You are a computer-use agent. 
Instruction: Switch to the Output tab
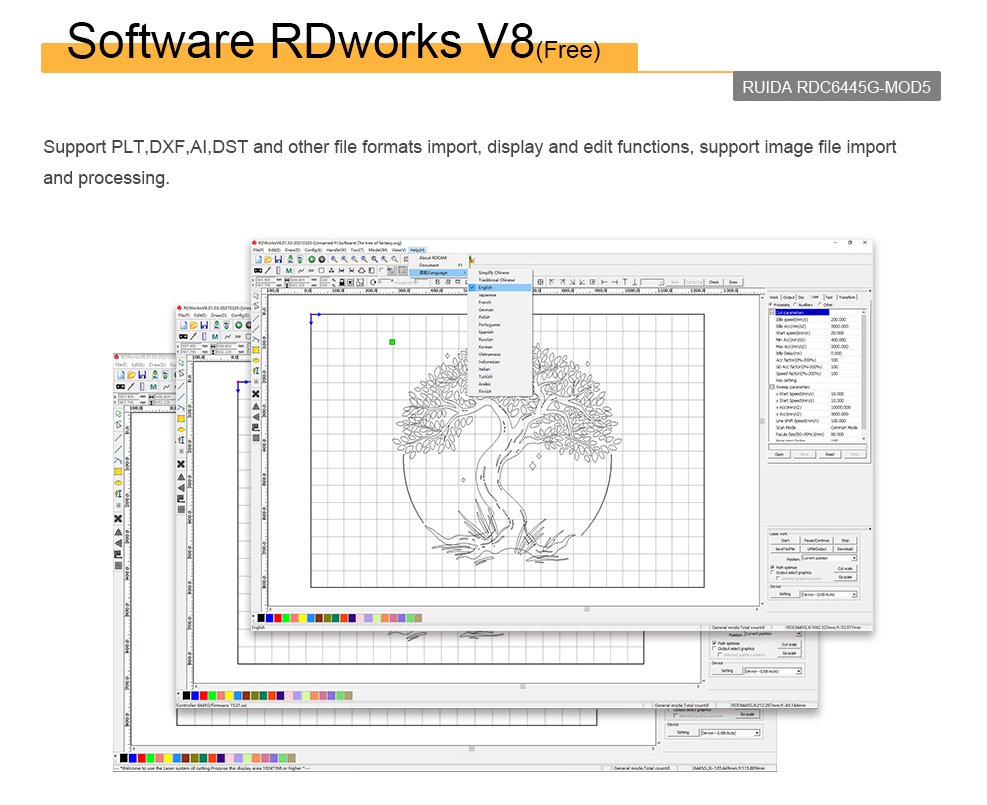789,297
